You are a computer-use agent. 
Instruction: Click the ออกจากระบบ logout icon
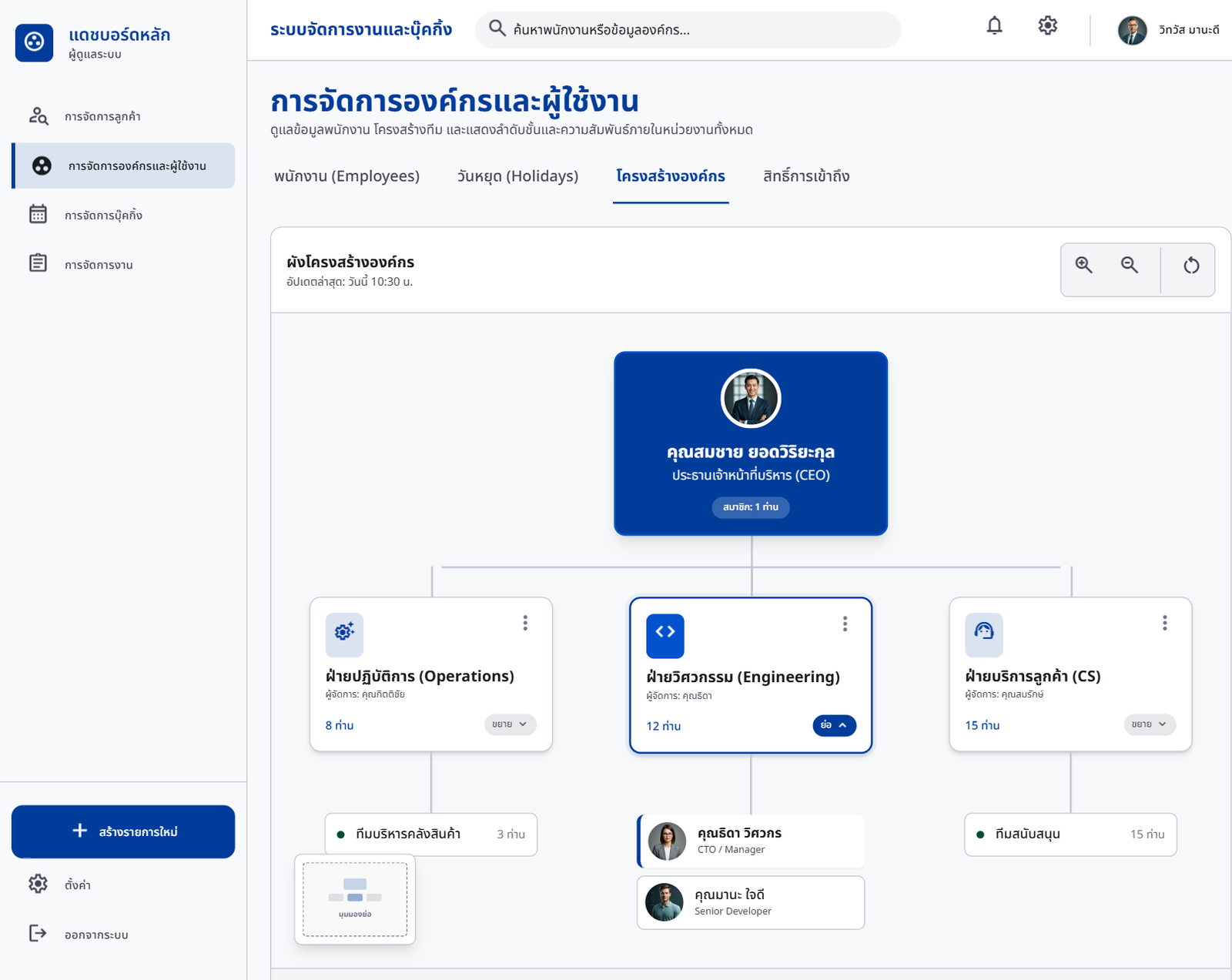click(38, 933)
